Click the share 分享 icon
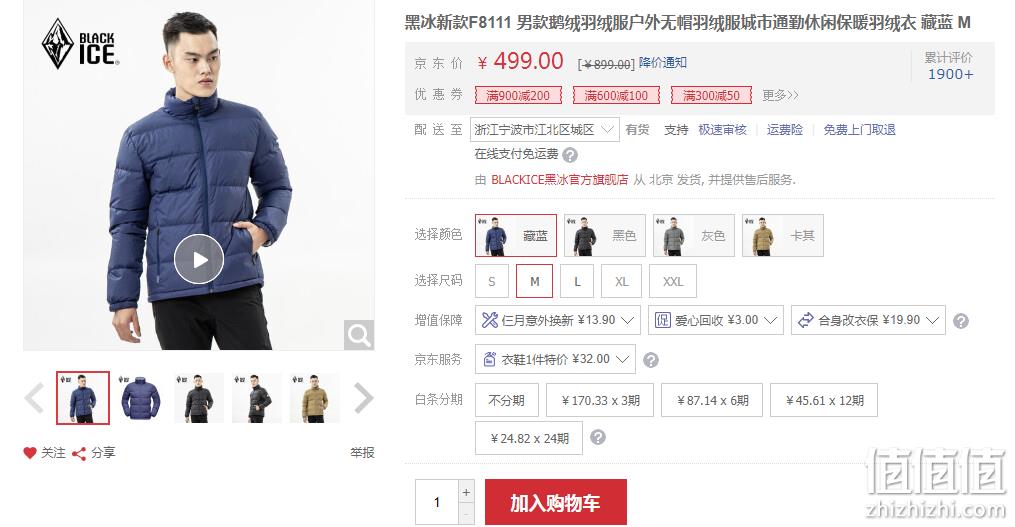The height and width of the screenshot is (527, 1015). coord(79,454)
